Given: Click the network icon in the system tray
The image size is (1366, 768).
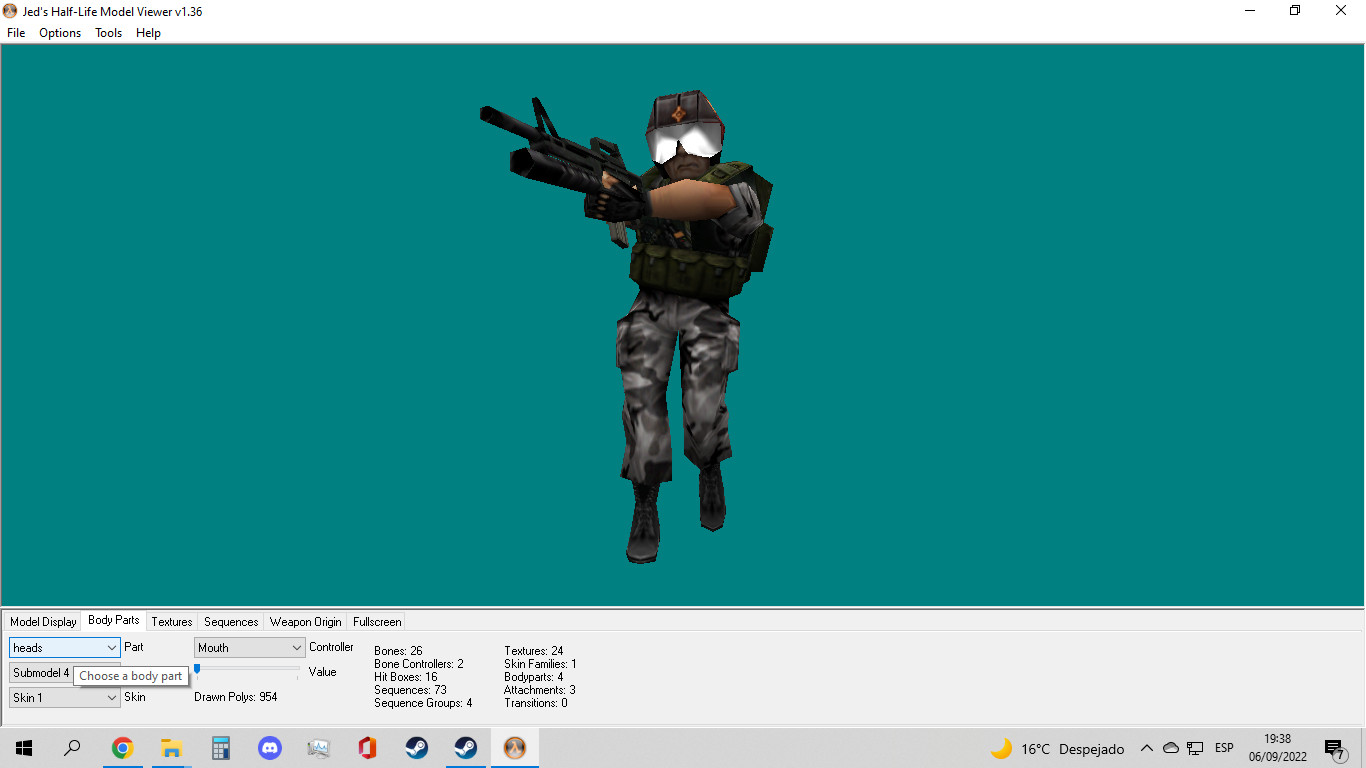Looking at the screenshot, I should coord(1194,747).
